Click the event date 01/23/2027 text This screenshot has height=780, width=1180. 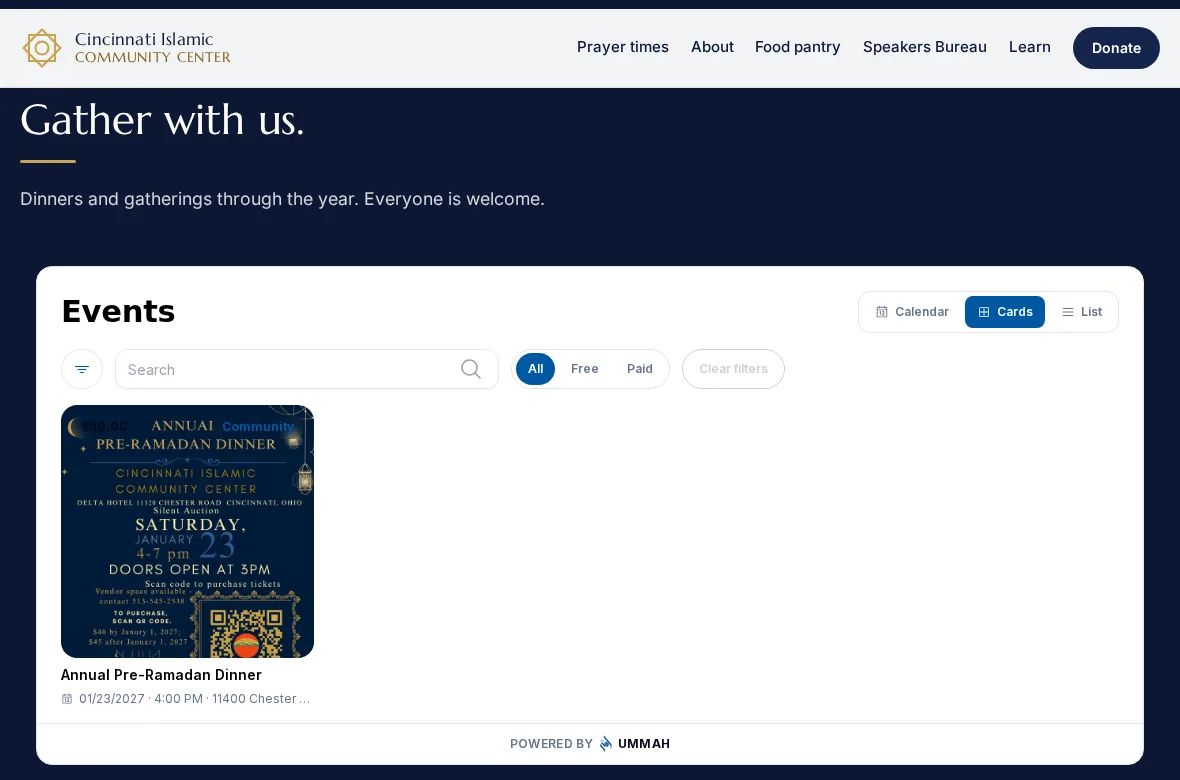[111, 699]
